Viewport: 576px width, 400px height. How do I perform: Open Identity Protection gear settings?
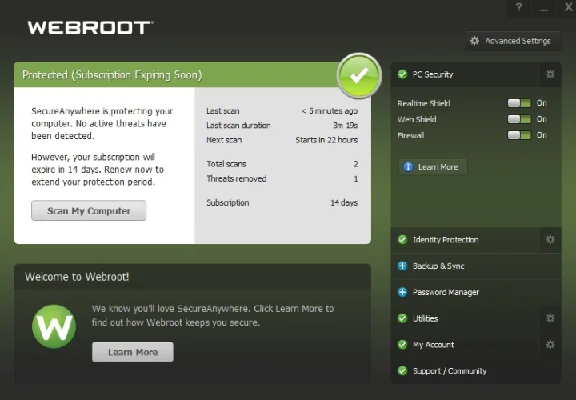[x=550, y=240]
